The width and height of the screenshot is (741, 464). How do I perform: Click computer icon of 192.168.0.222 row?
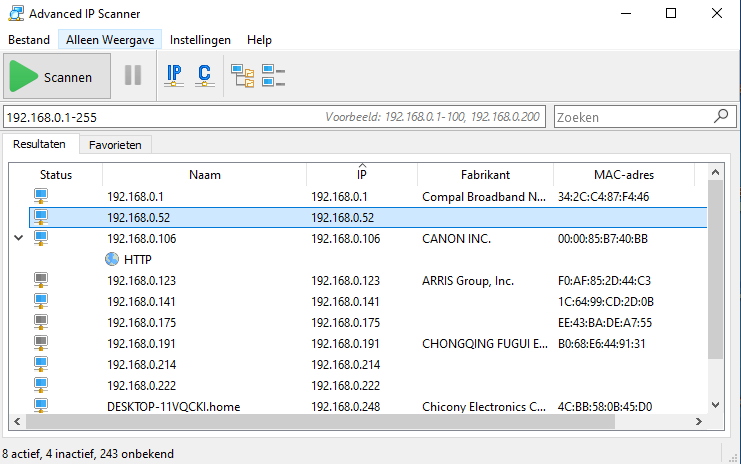click(41, 385)
